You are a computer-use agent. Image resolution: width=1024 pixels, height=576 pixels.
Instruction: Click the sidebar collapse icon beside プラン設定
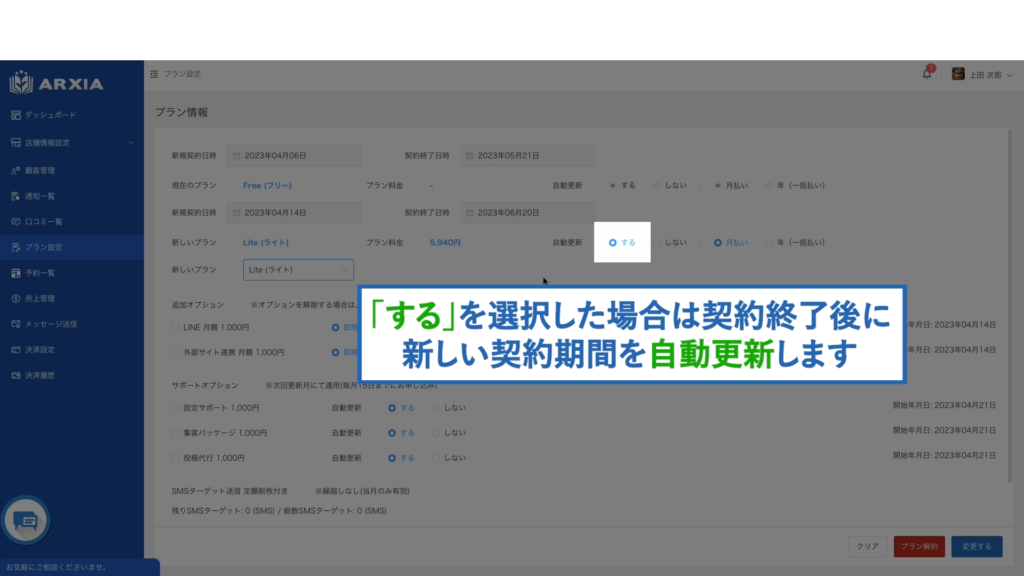coord(153,74)
